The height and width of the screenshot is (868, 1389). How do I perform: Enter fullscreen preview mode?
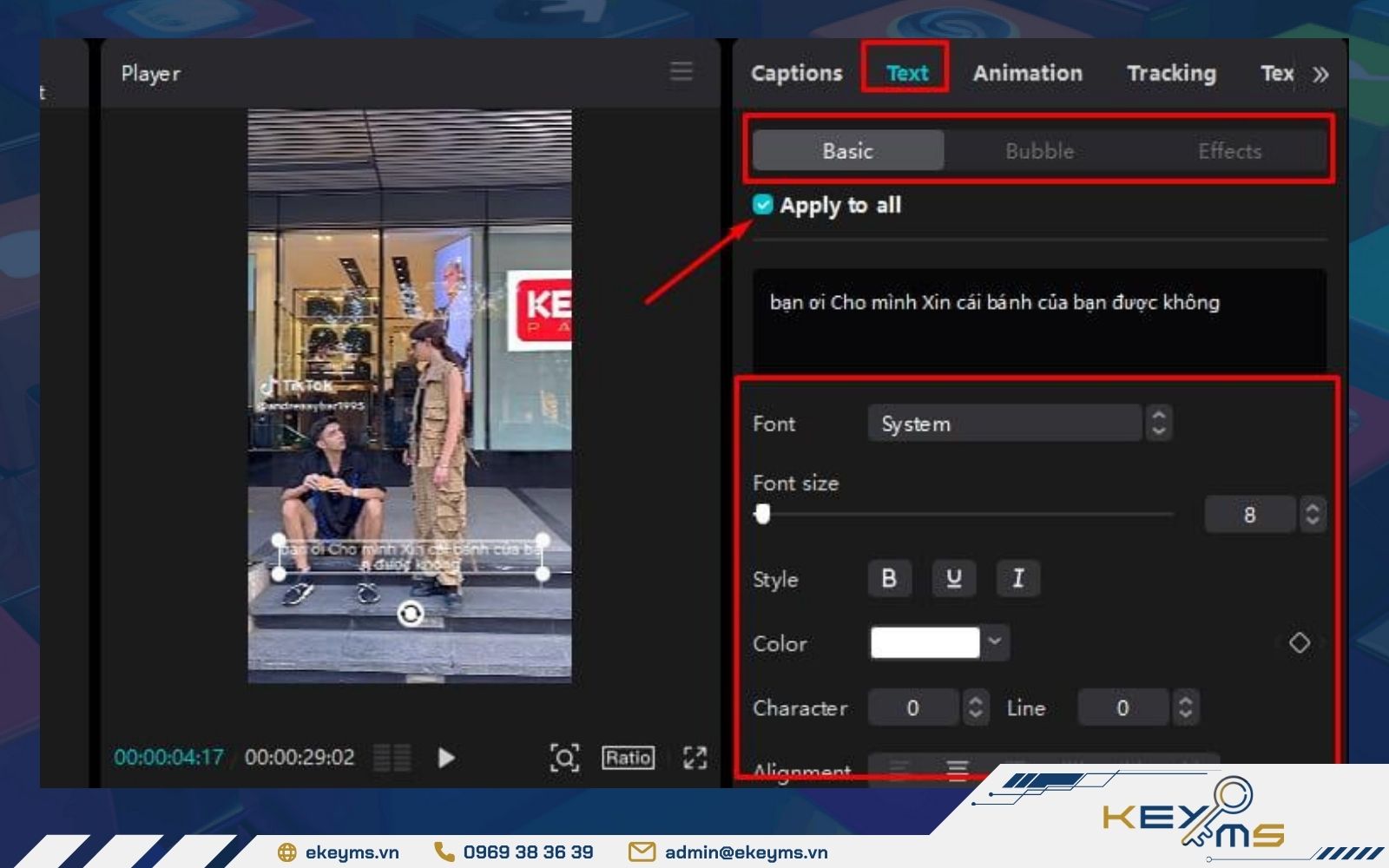(x=694, y=758)
